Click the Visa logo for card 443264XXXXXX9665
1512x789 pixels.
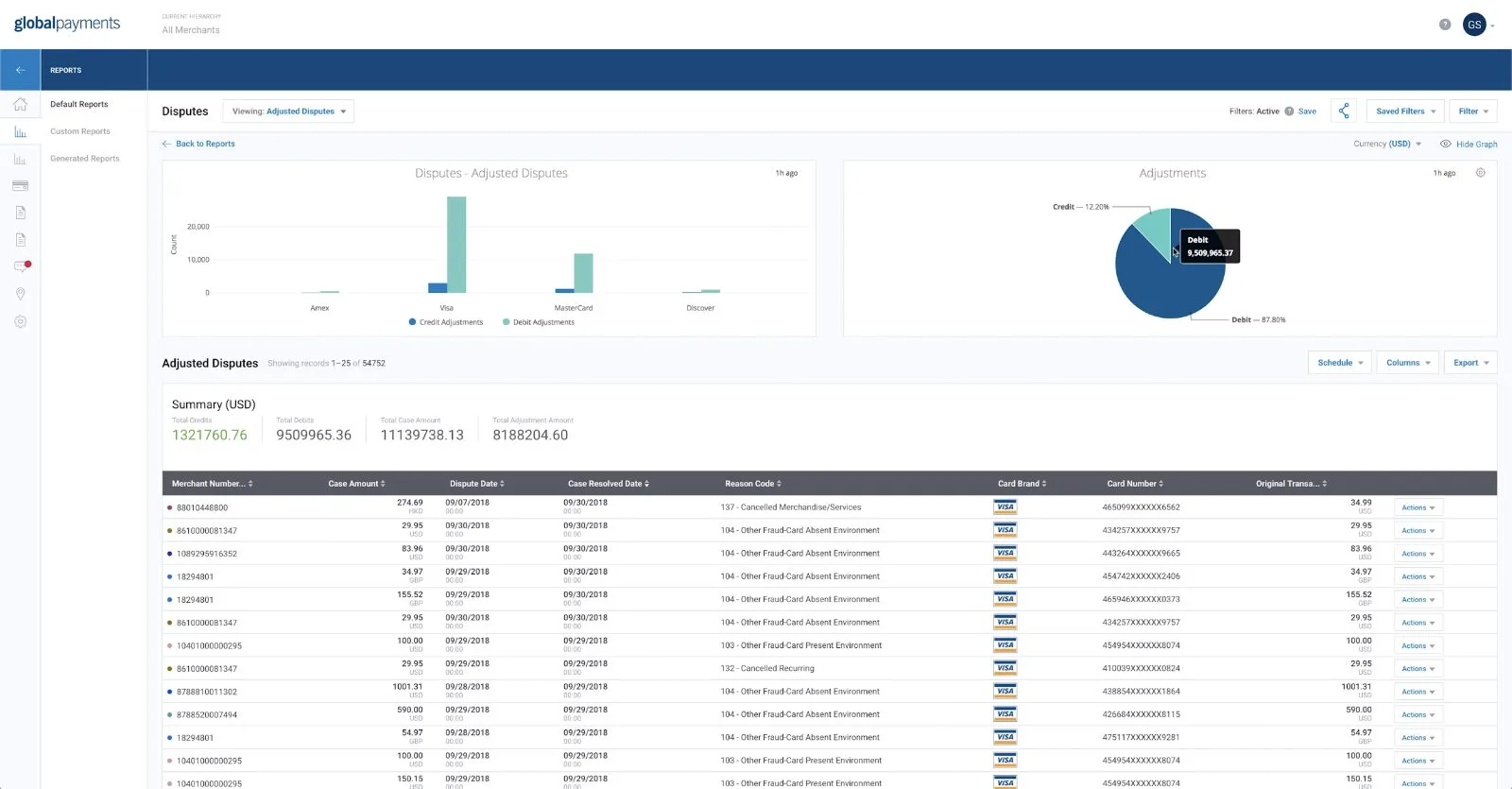tap(1005, 553)
